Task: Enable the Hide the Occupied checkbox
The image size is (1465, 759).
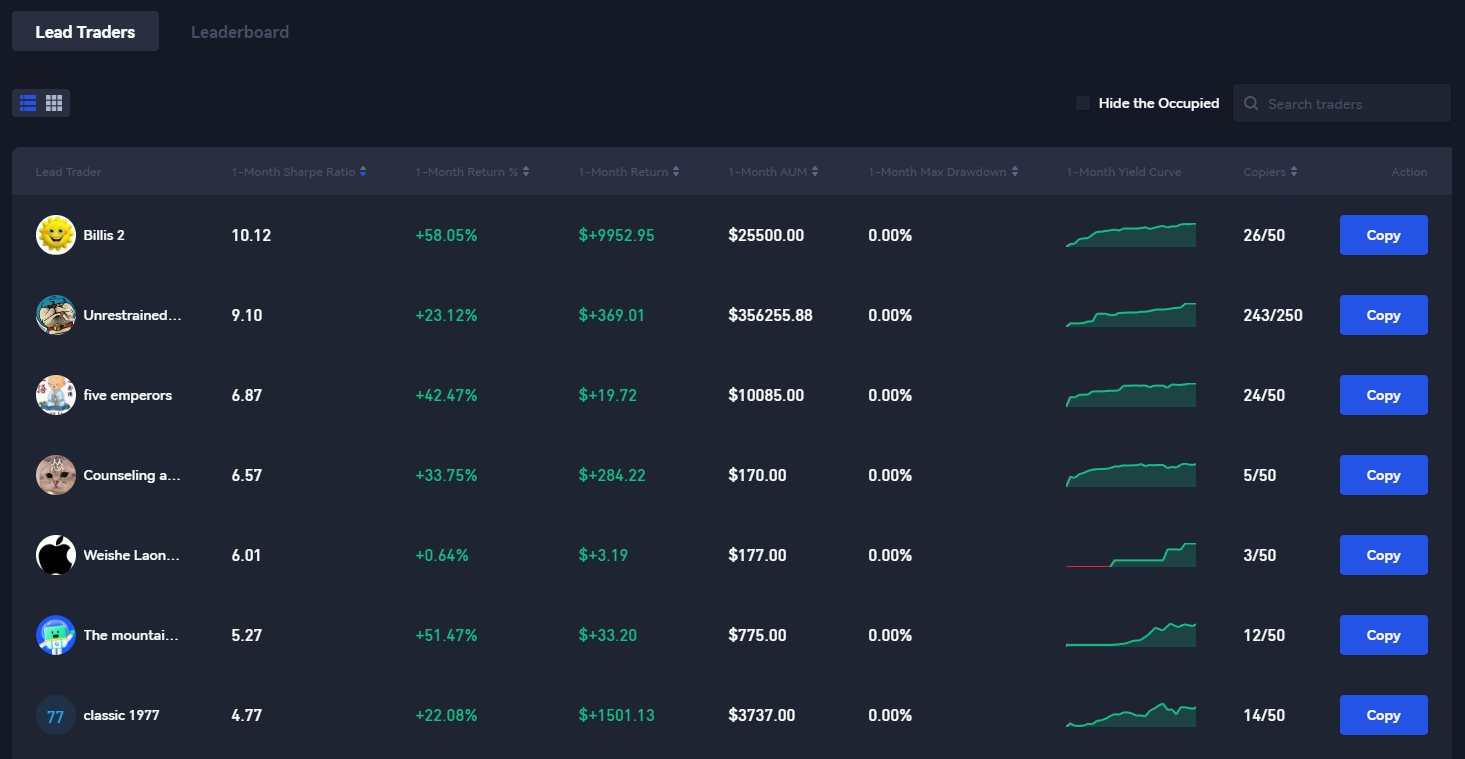Action: (x=1083, y=103)
